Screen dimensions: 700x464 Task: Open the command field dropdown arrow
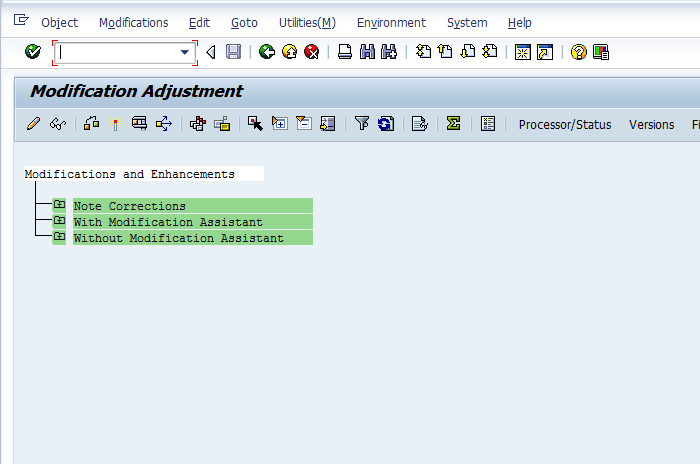[184, 52]
